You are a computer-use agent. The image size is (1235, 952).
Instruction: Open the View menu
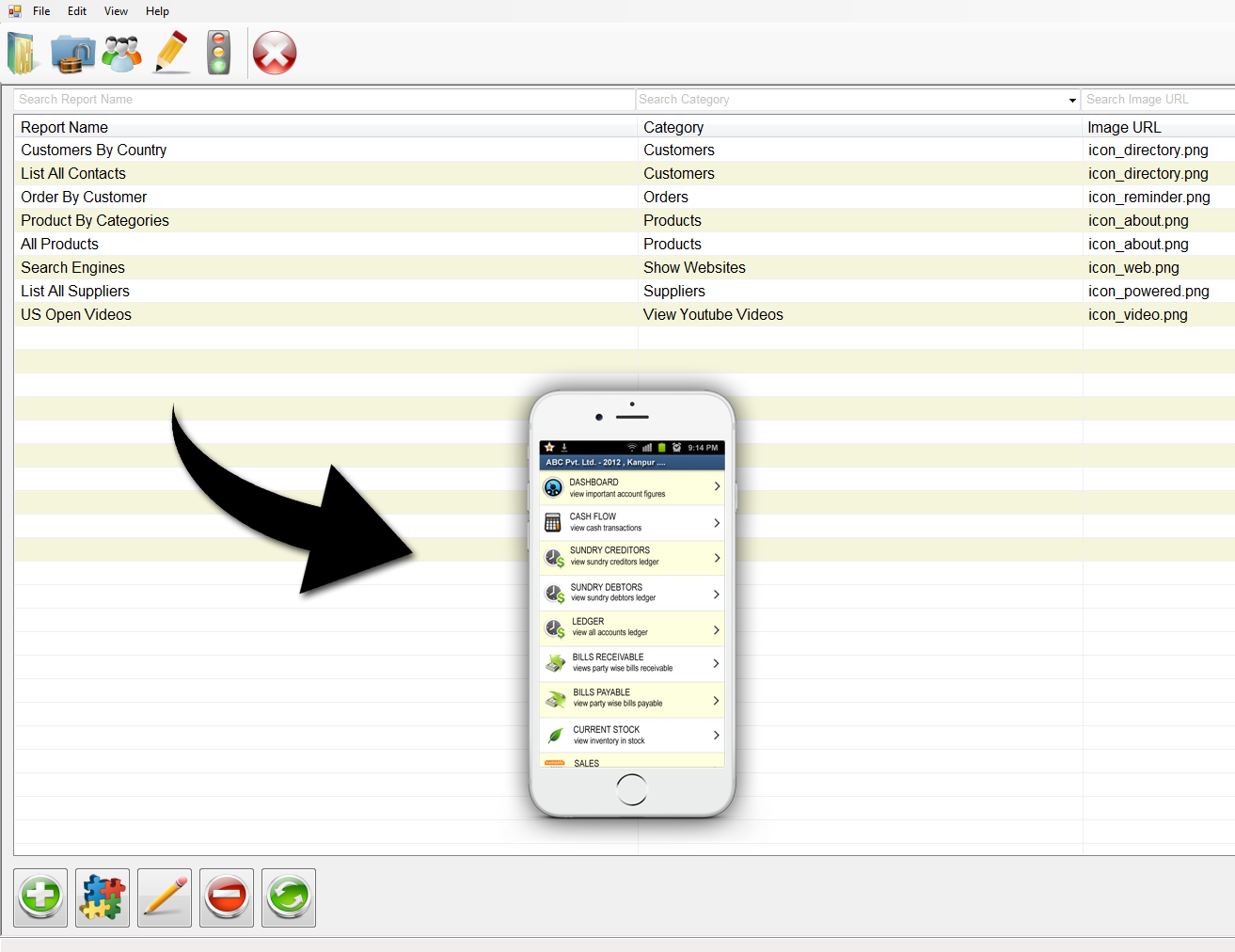coord(116,11)
